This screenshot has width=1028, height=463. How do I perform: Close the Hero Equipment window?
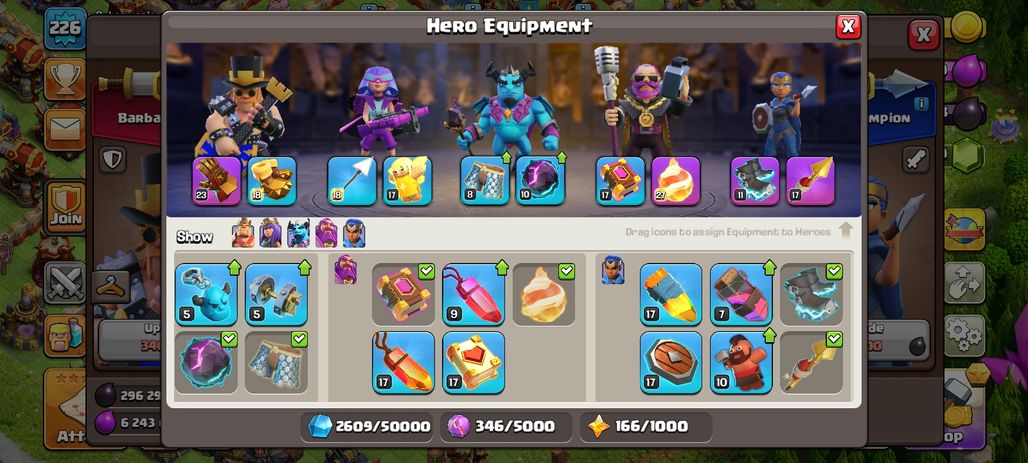pos(848,26)
